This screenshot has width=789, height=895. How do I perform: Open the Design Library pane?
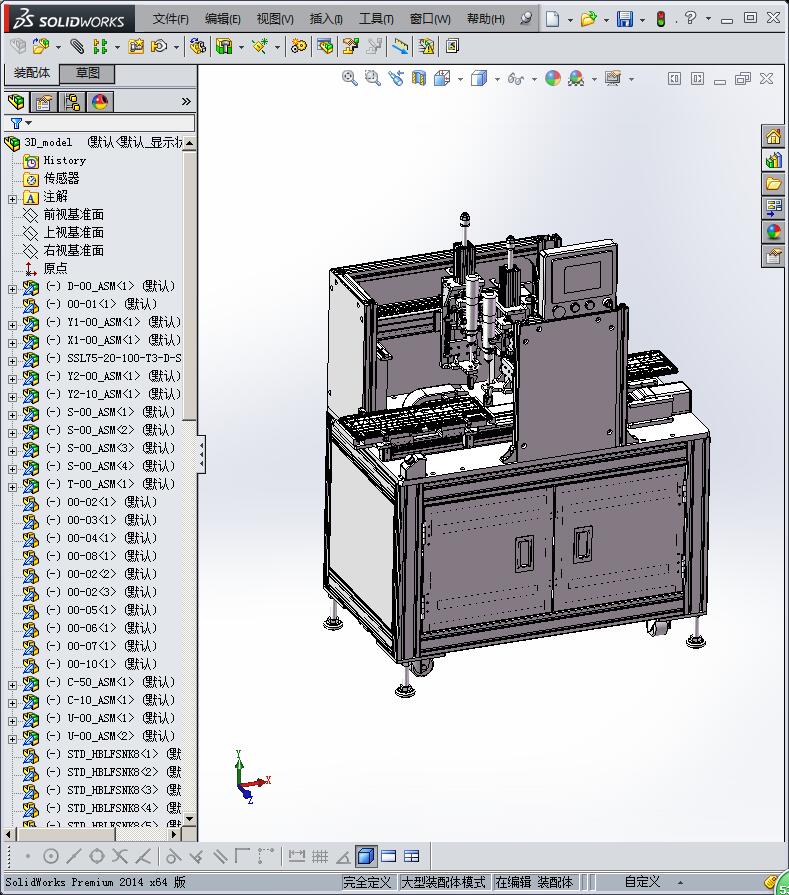coord(774,160)
